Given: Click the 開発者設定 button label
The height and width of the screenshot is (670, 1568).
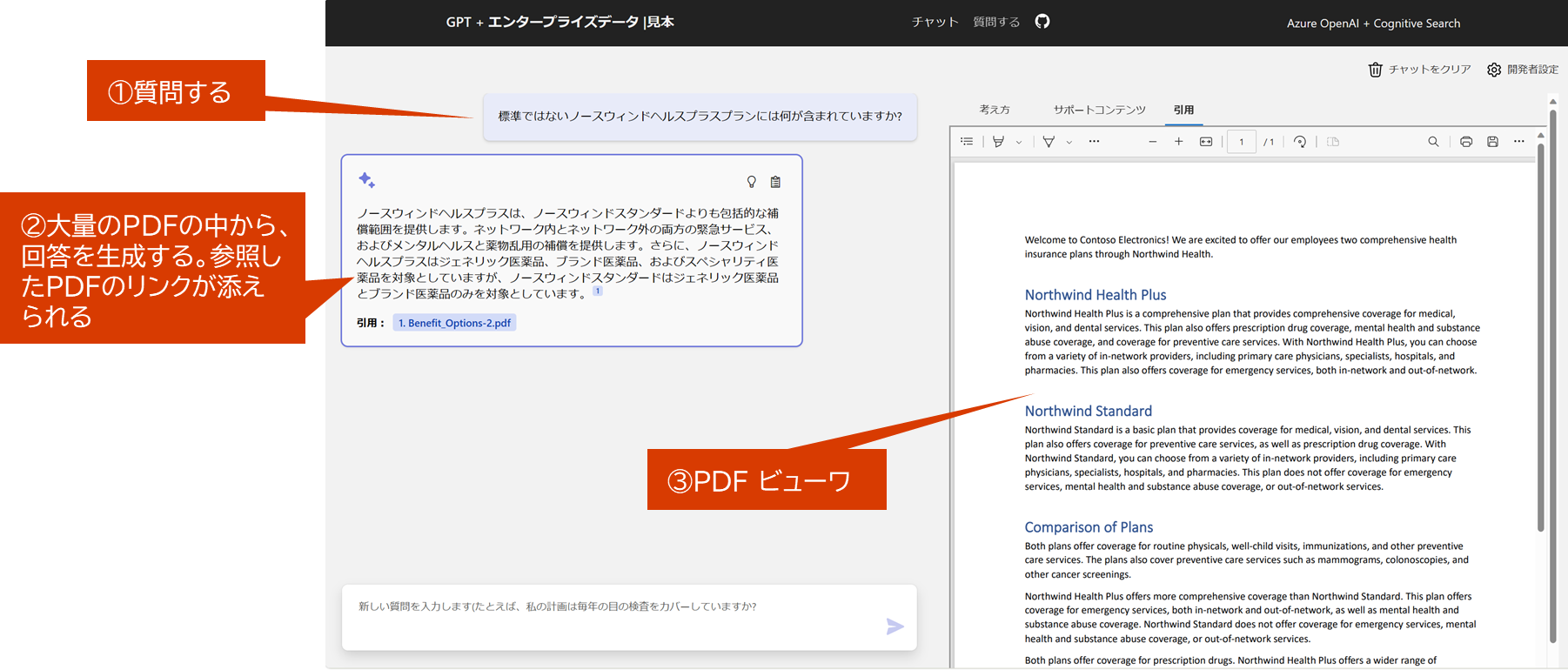Looking at the screenshot, I should point(1532,70).
